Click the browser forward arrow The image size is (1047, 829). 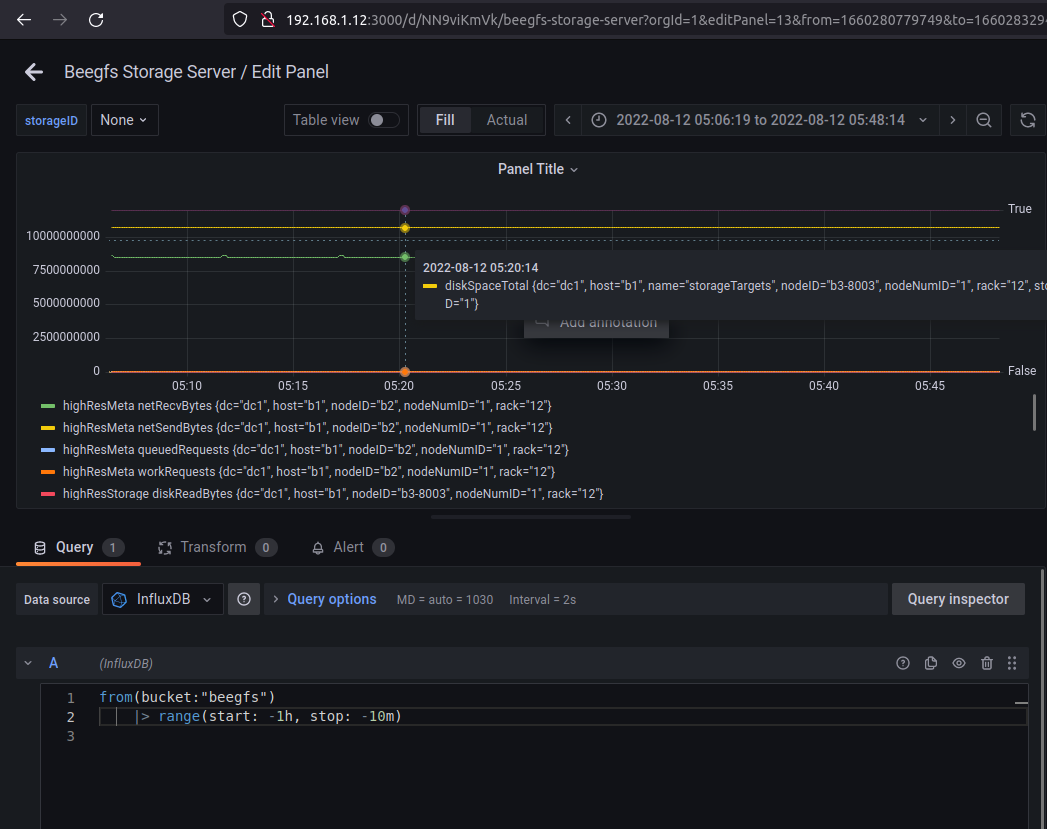click(x=60, y=20)
